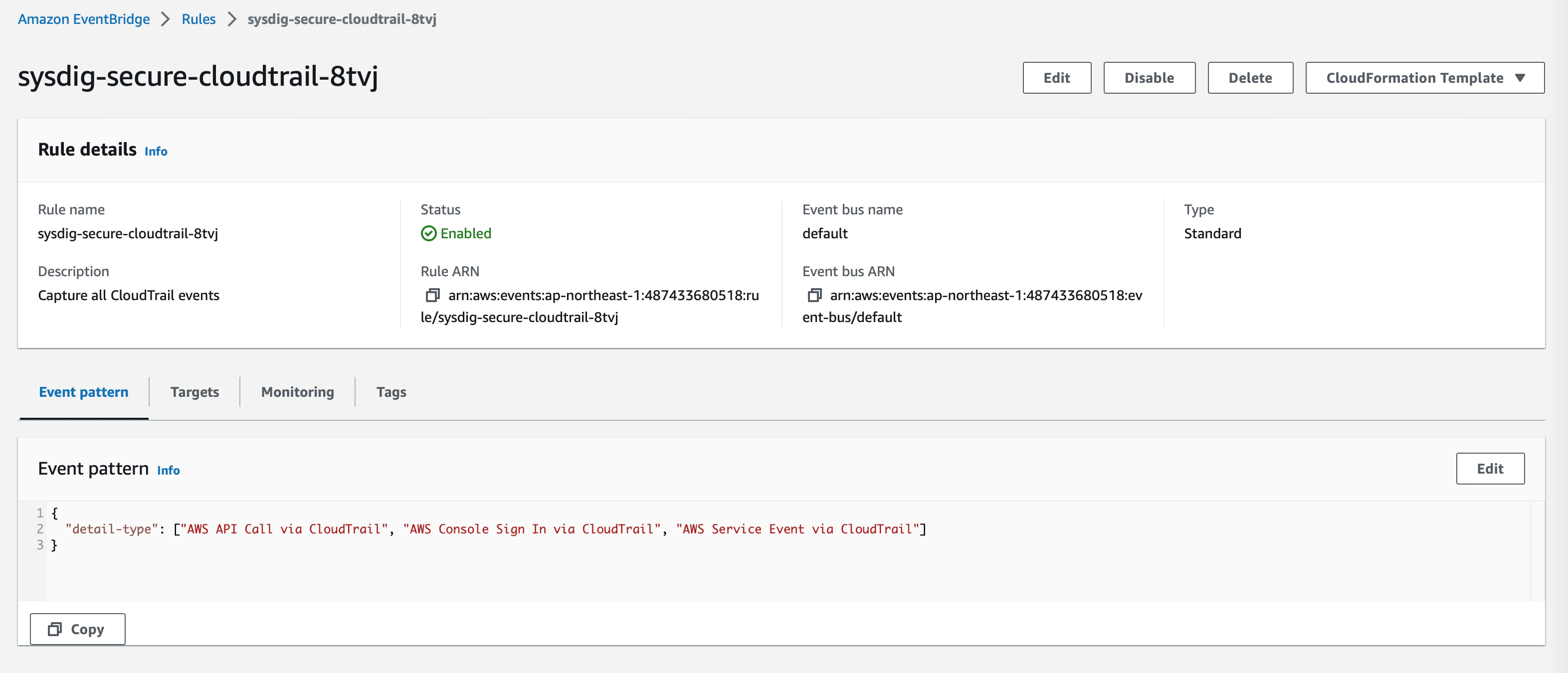Screen dimensions: 1568x673
Task: Click the opening brace on code line 1
Action: 55,513
